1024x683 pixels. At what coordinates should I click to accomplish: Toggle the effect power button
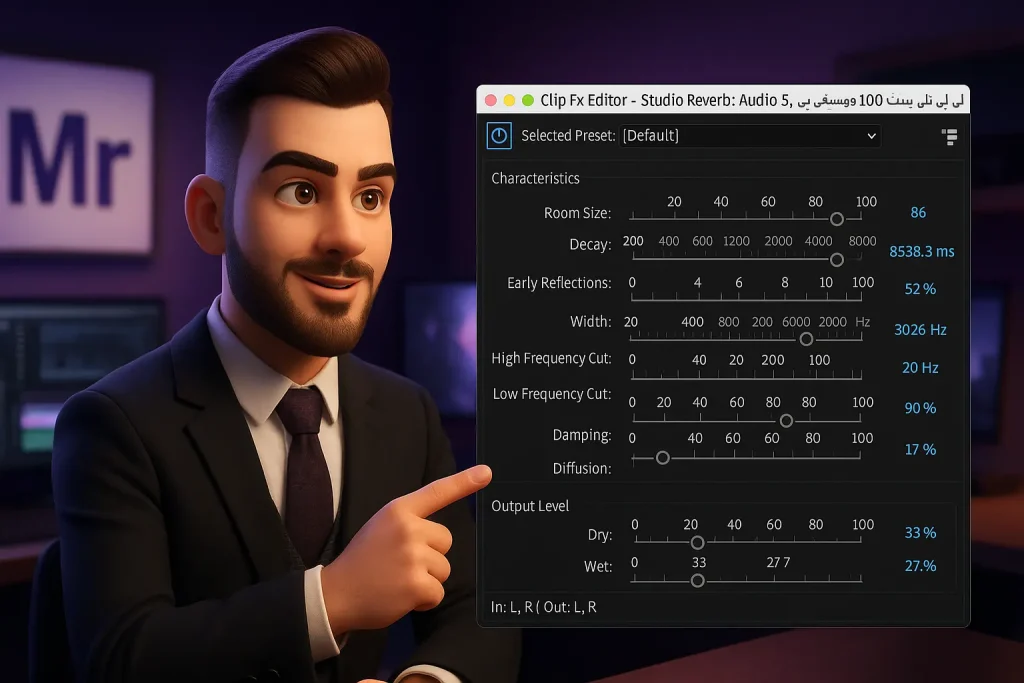[x=499, y=136]
